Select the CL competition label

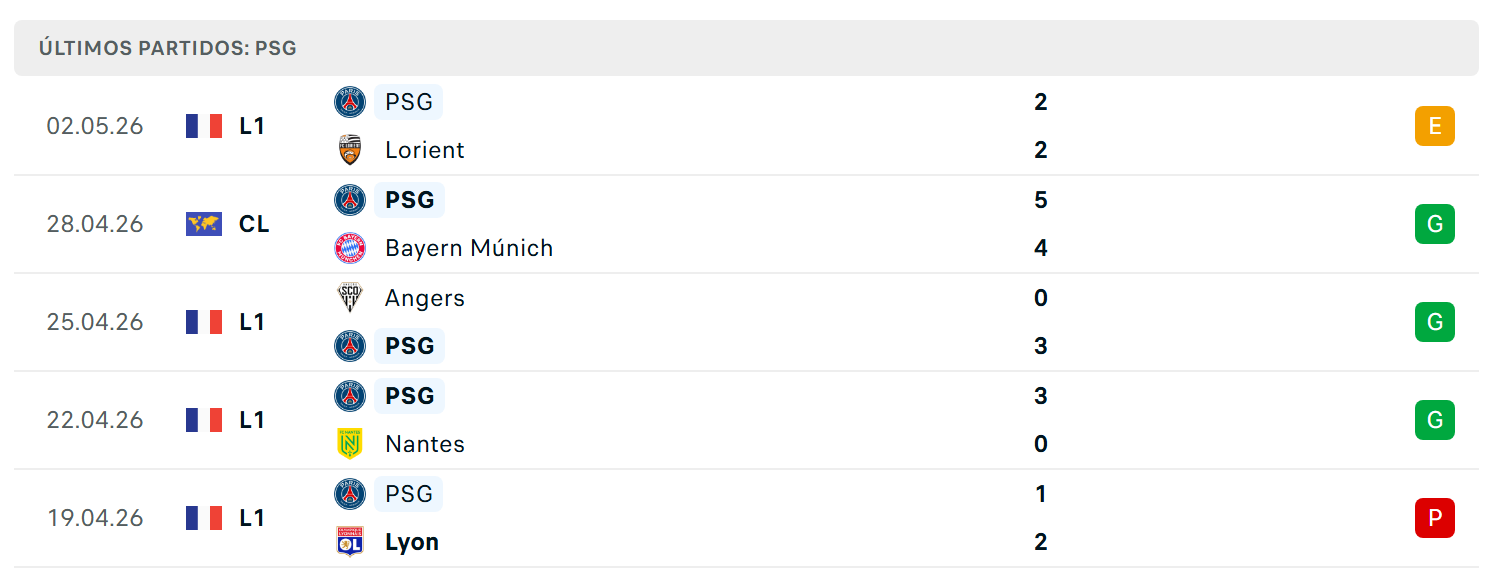click(254, 224)
